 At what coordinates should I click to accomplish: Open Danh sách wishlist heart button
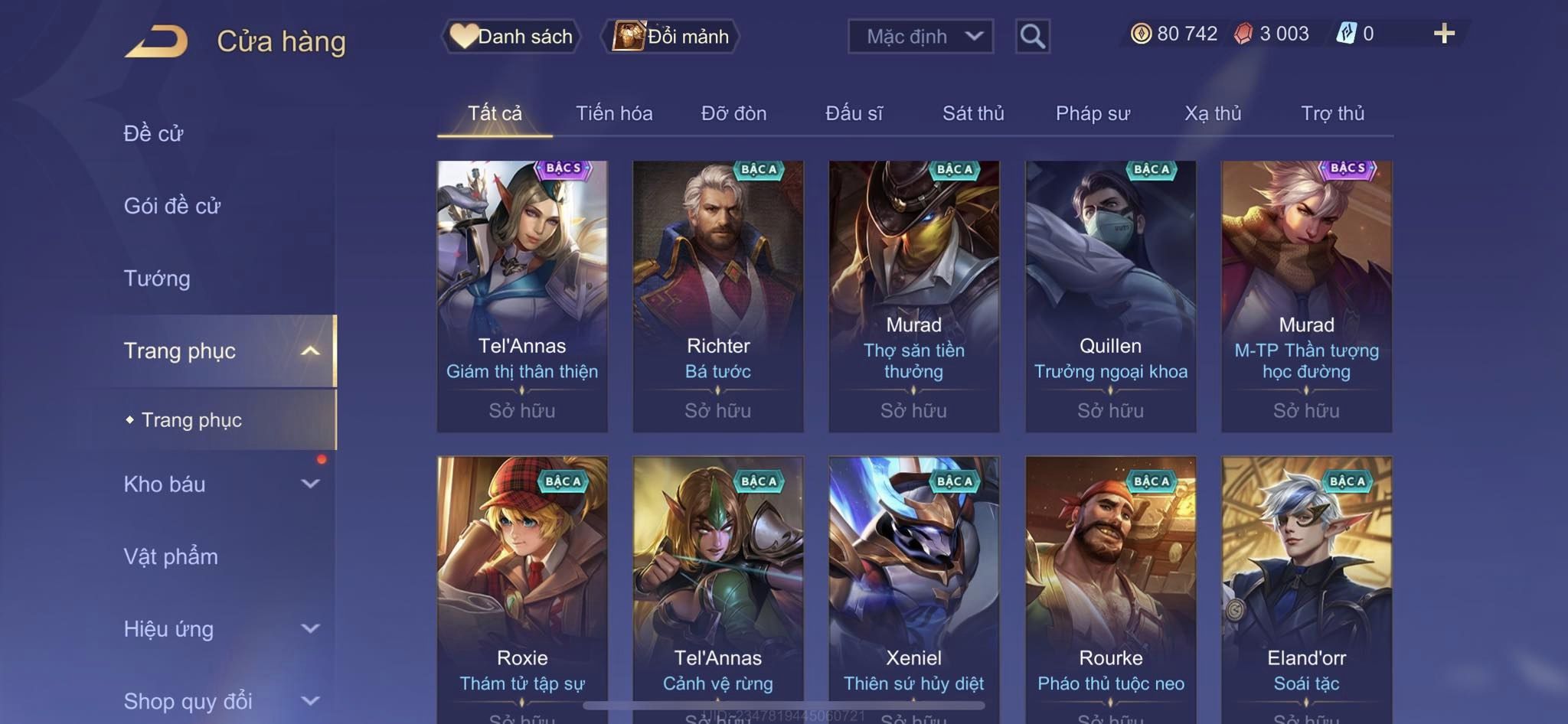coord(511,36)
